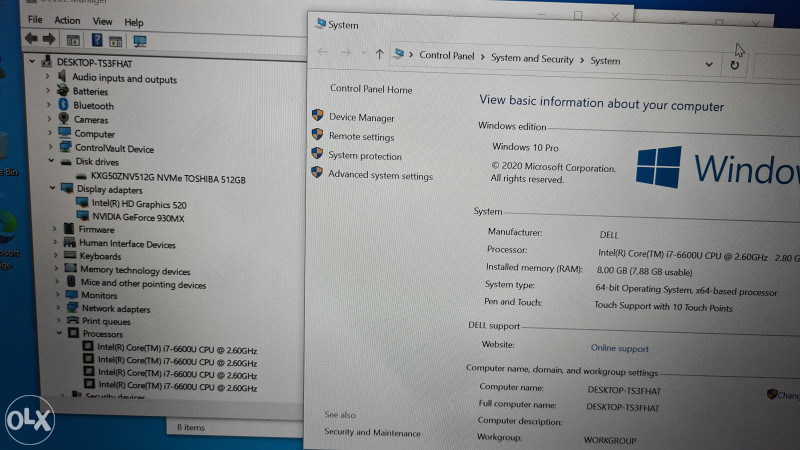This screenshot has width=800, height=450.
Task: Open System protection link
Action: point(365,156)
